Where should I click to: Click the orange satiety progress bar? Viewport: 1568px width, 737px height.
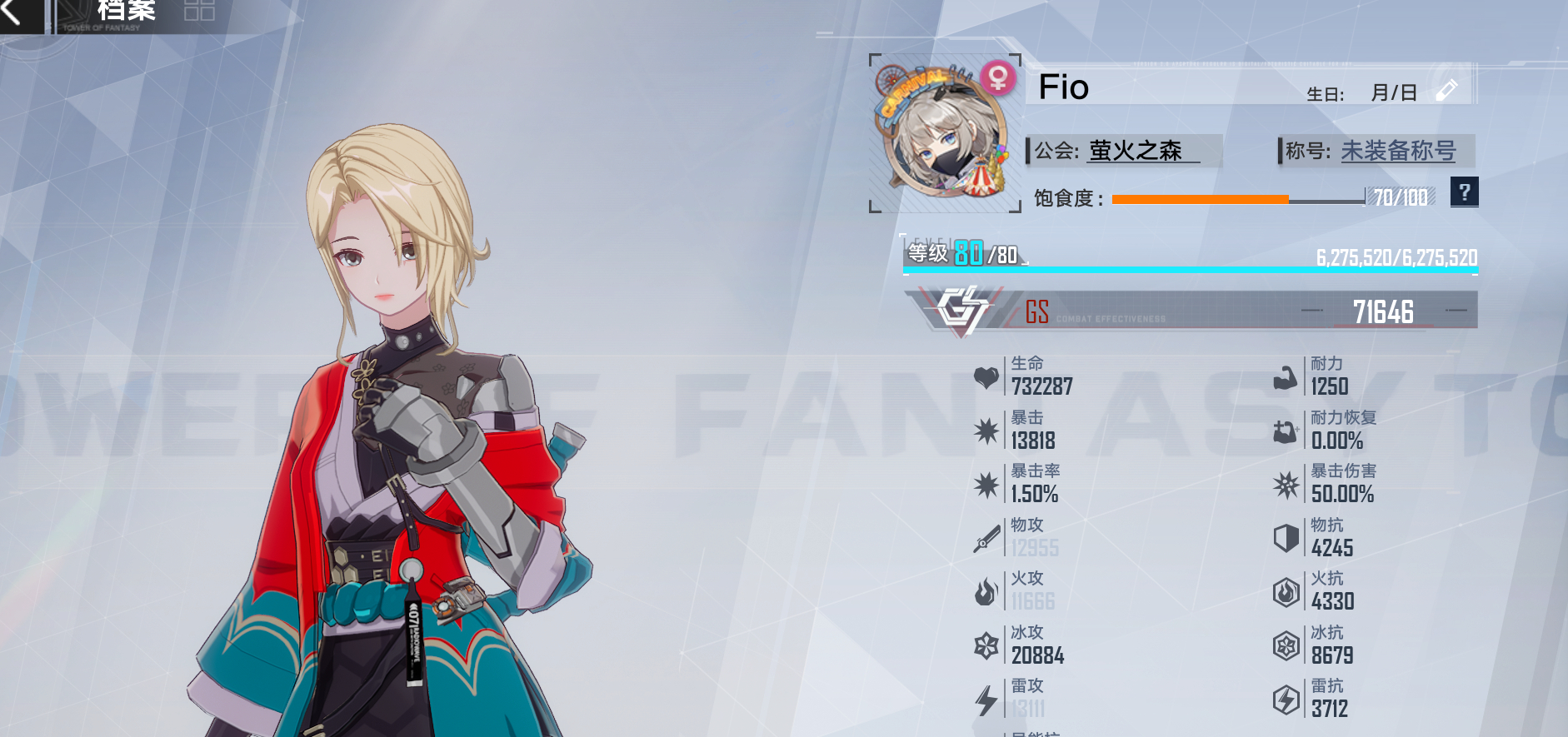coord(1200,199)
